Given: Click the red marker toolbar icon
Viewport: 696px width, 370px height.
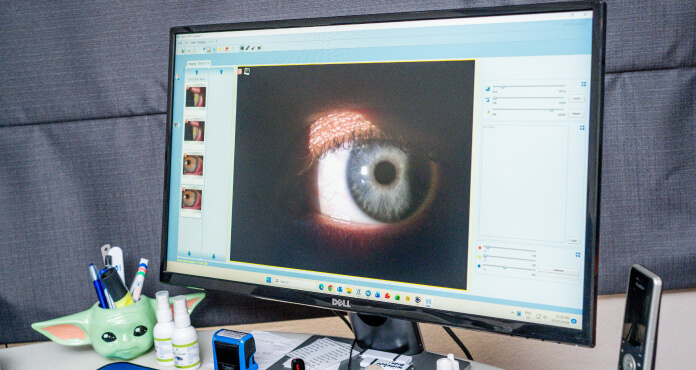Looking at the screenshot, I should coord(226,49).
